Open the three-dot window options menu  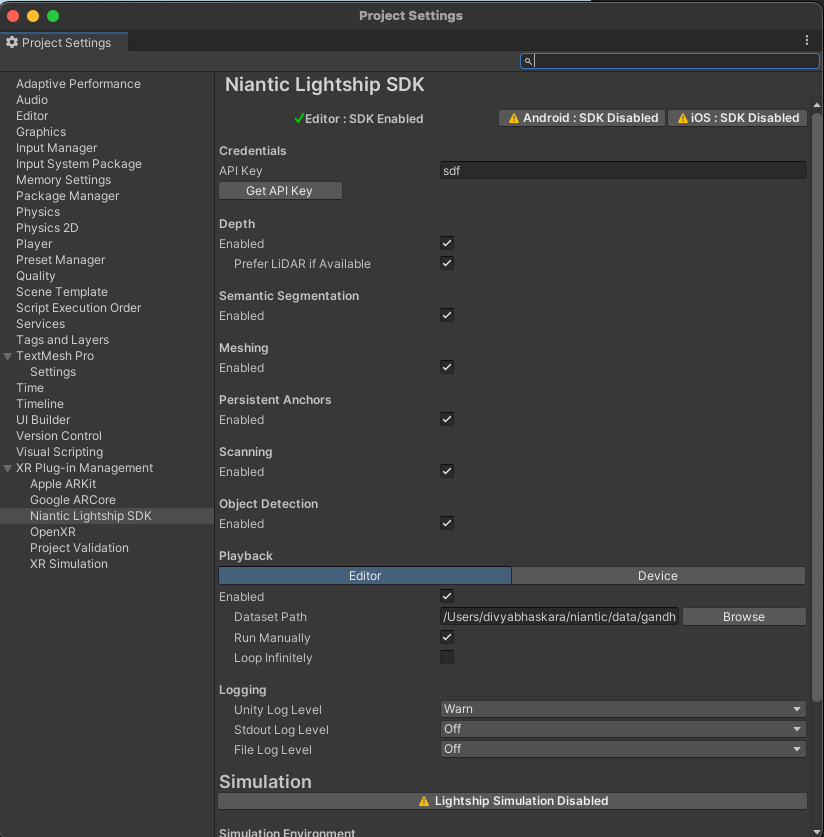[x=806, y=41]
